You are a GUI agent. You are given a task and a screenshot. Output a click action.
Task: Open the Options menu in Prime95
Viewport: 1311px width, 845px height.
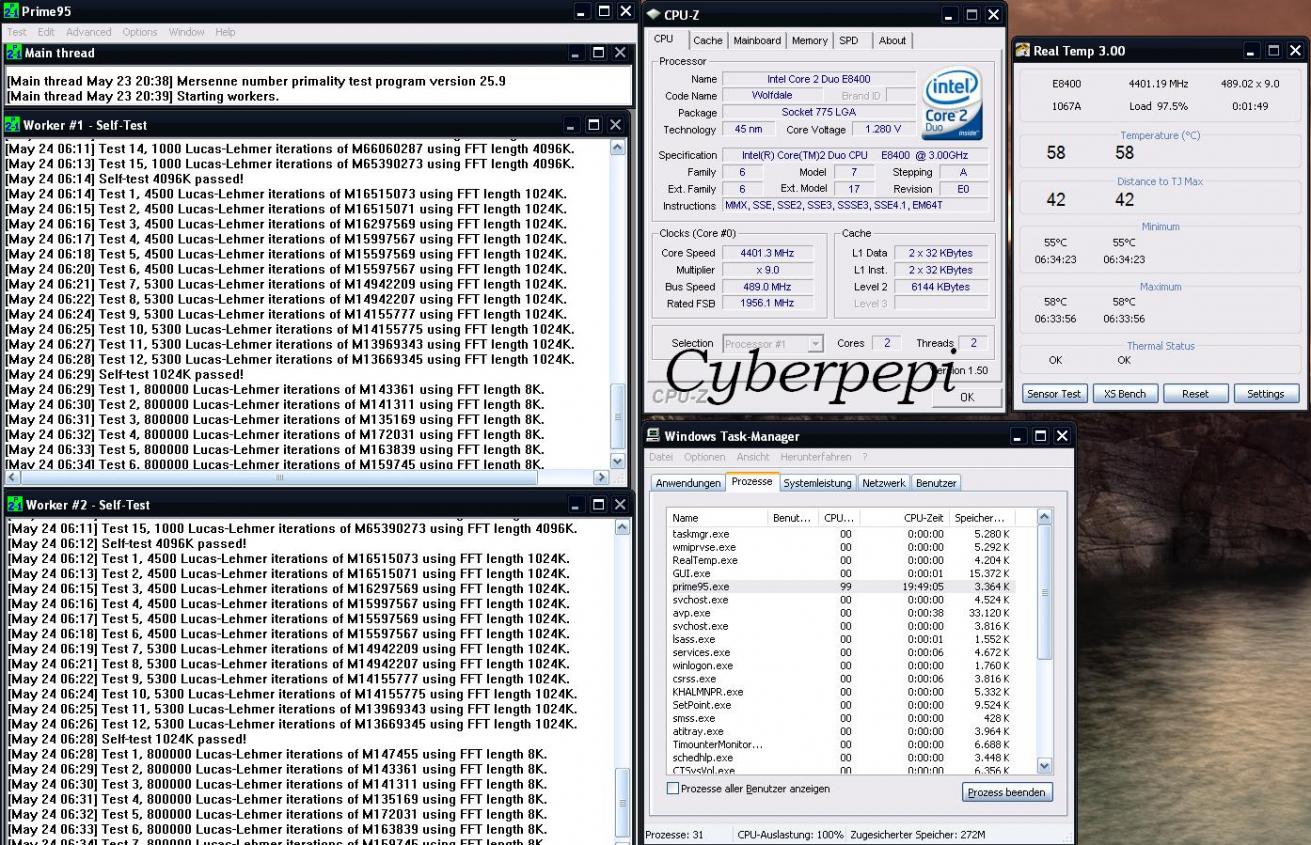(x=140, y=32)
